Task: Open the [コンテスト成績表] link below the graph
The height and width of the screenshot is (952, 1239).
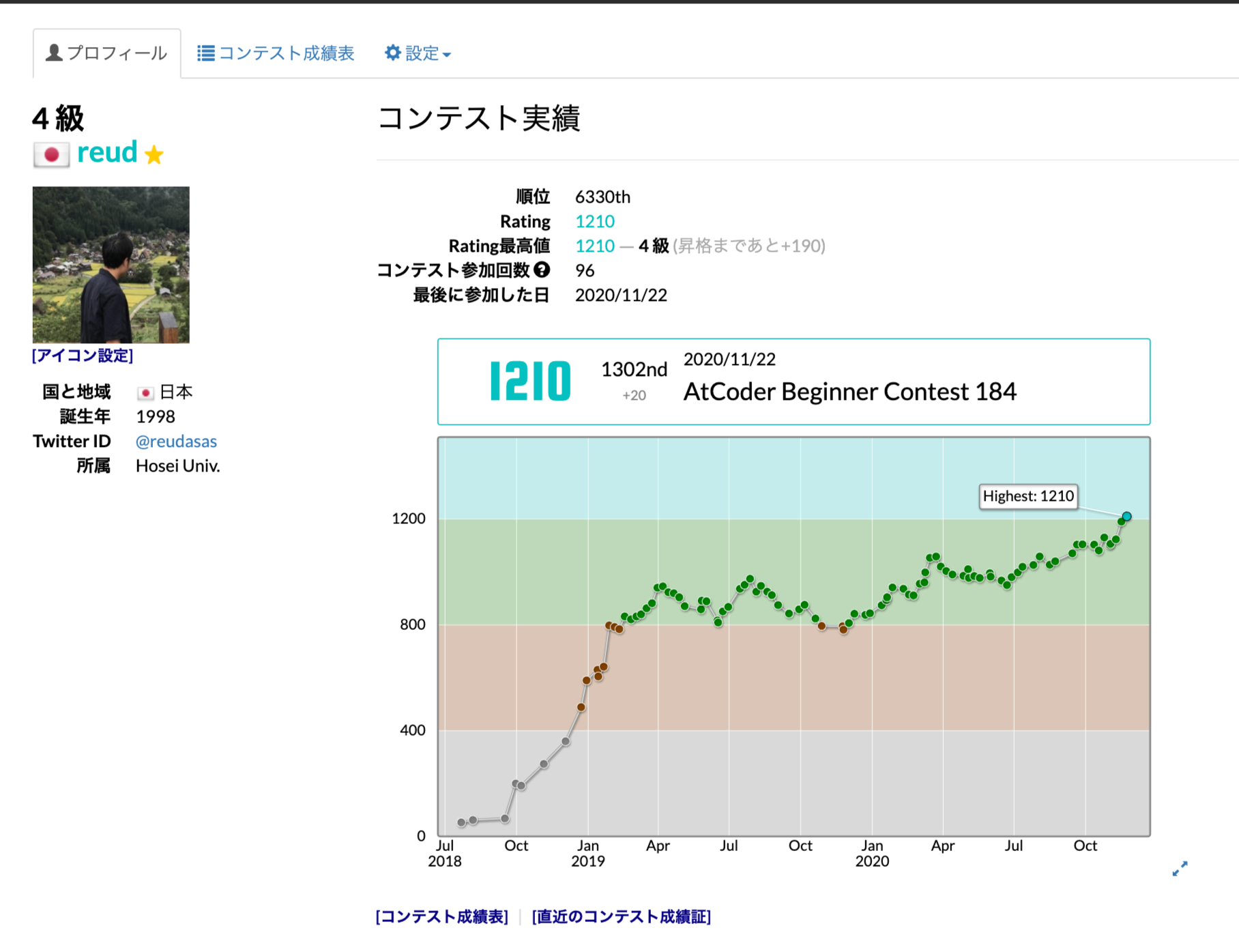Action: (x=442, y=917)
